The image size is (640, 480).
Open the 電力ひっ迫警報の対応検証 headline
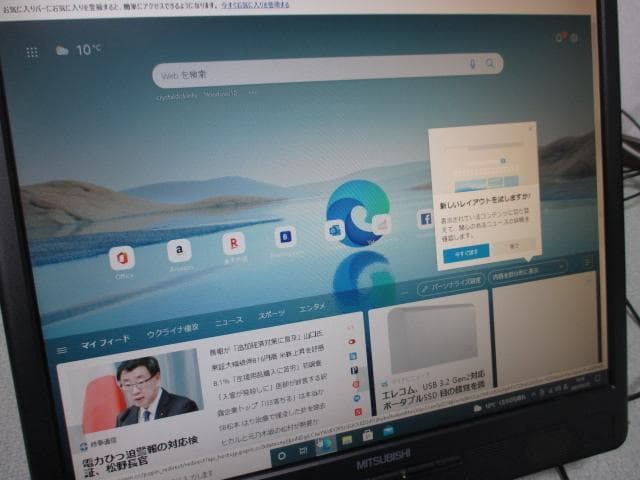point(141,455)
